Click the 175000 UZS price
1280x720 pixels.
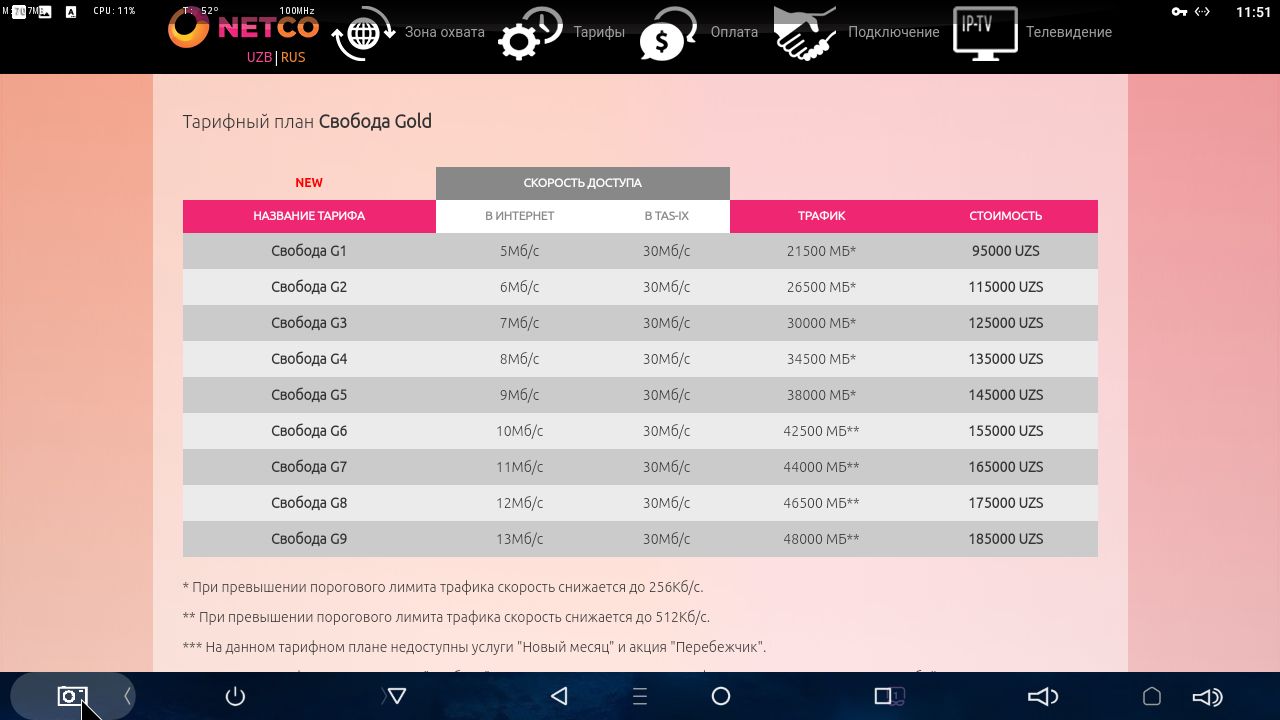point(1005,503)
